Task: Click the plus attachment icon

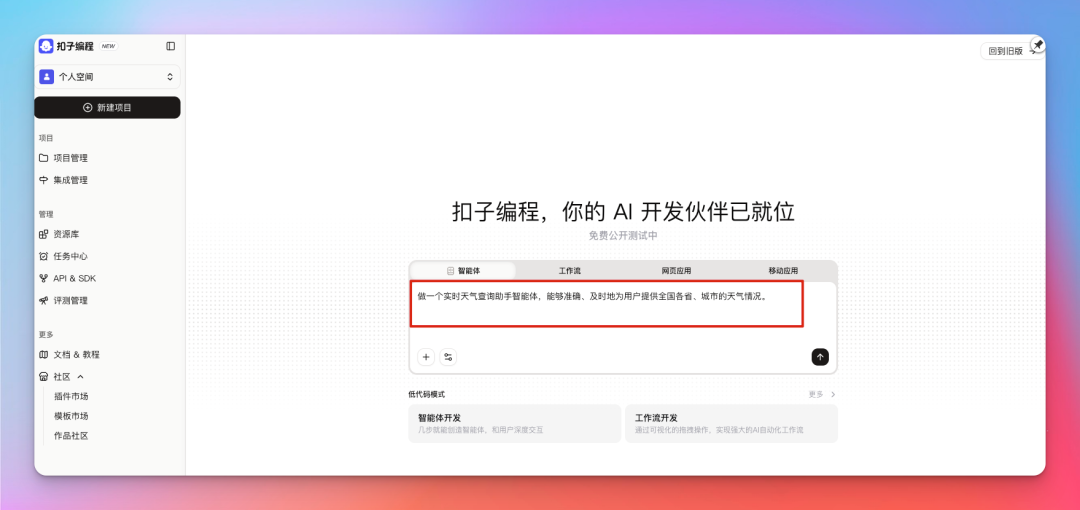Action: click(x=426, y=357)
